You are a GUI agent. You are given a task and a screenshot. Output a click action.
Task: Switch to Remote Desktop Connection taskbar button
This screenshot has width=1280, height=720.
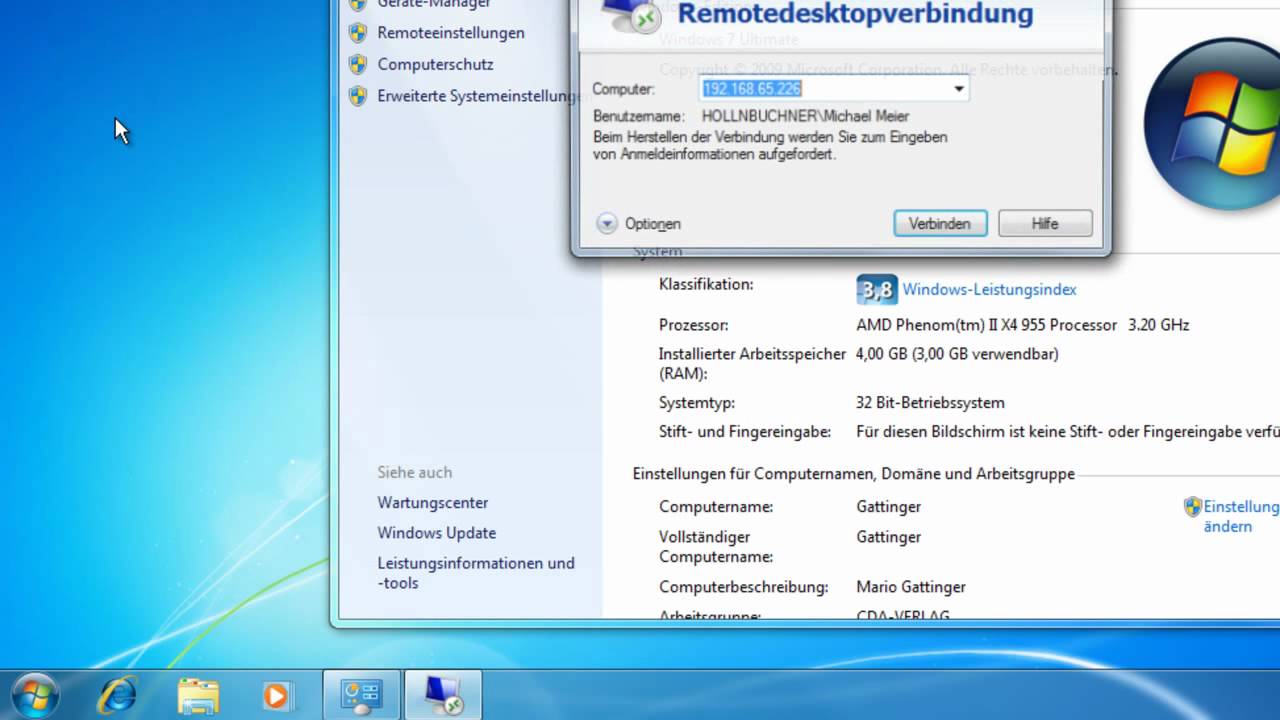pyautogui.click(x=443, y=695)
